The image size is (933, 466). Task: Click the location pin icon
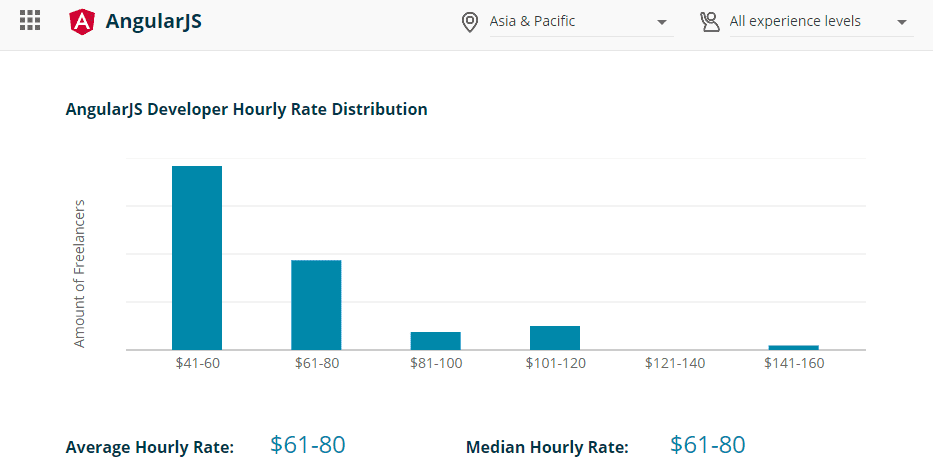click(x=469, y=23)
